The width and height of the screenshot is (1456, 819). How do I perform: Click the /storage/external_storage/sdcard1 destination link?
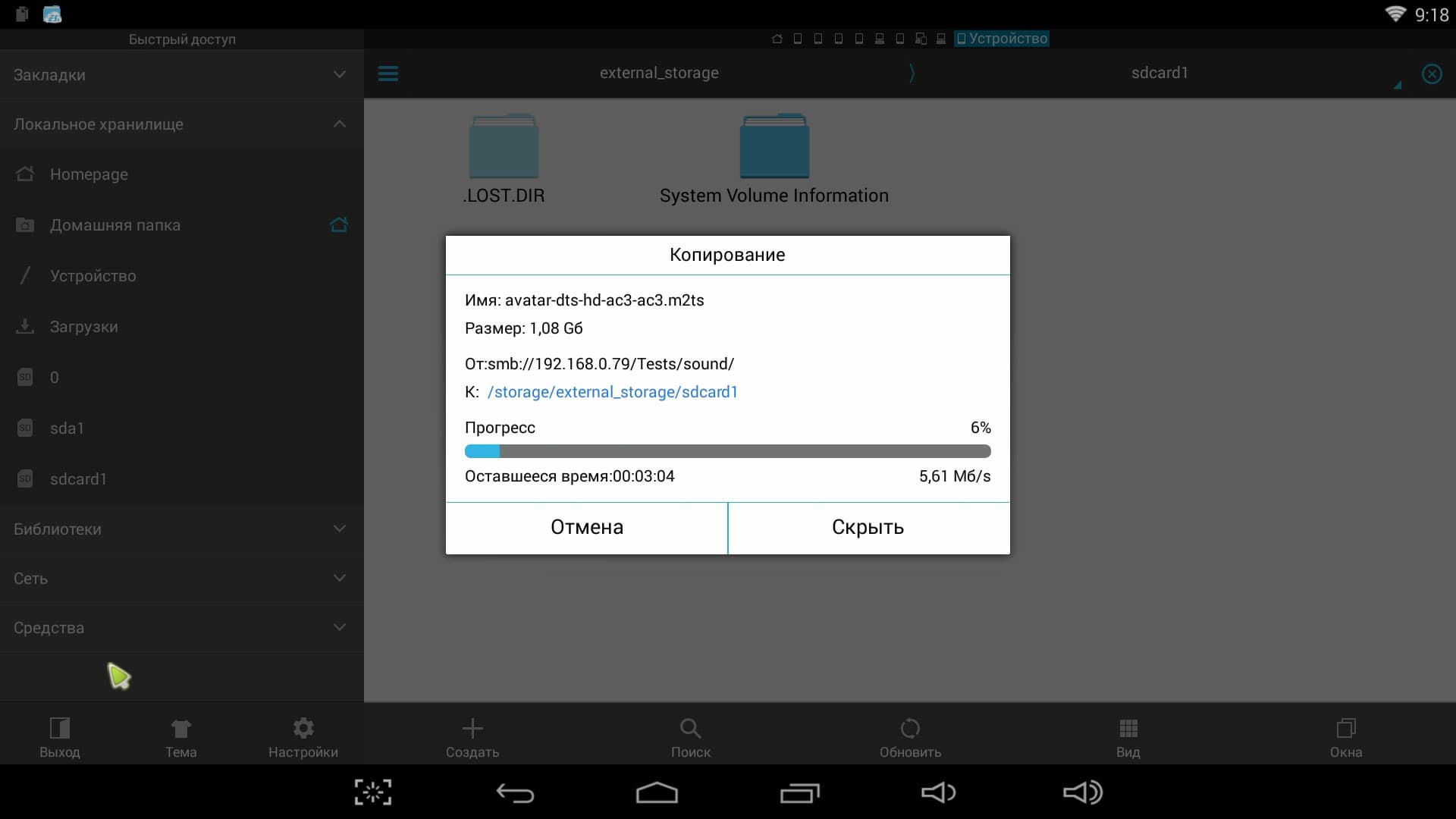(612, 392)
